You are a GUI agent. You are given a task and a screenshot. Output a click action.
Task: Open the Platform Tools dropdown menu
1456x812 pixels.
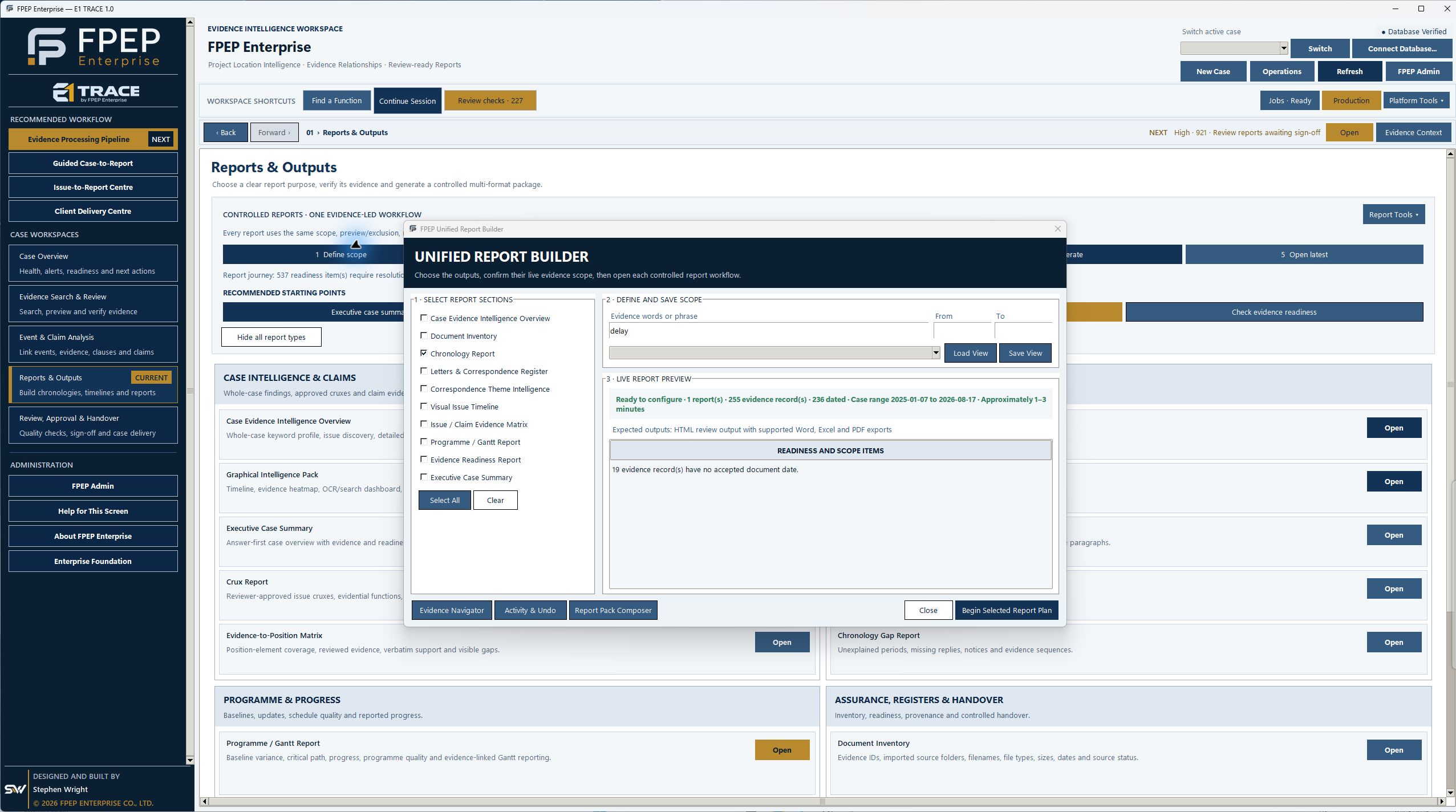(1416, 101)
